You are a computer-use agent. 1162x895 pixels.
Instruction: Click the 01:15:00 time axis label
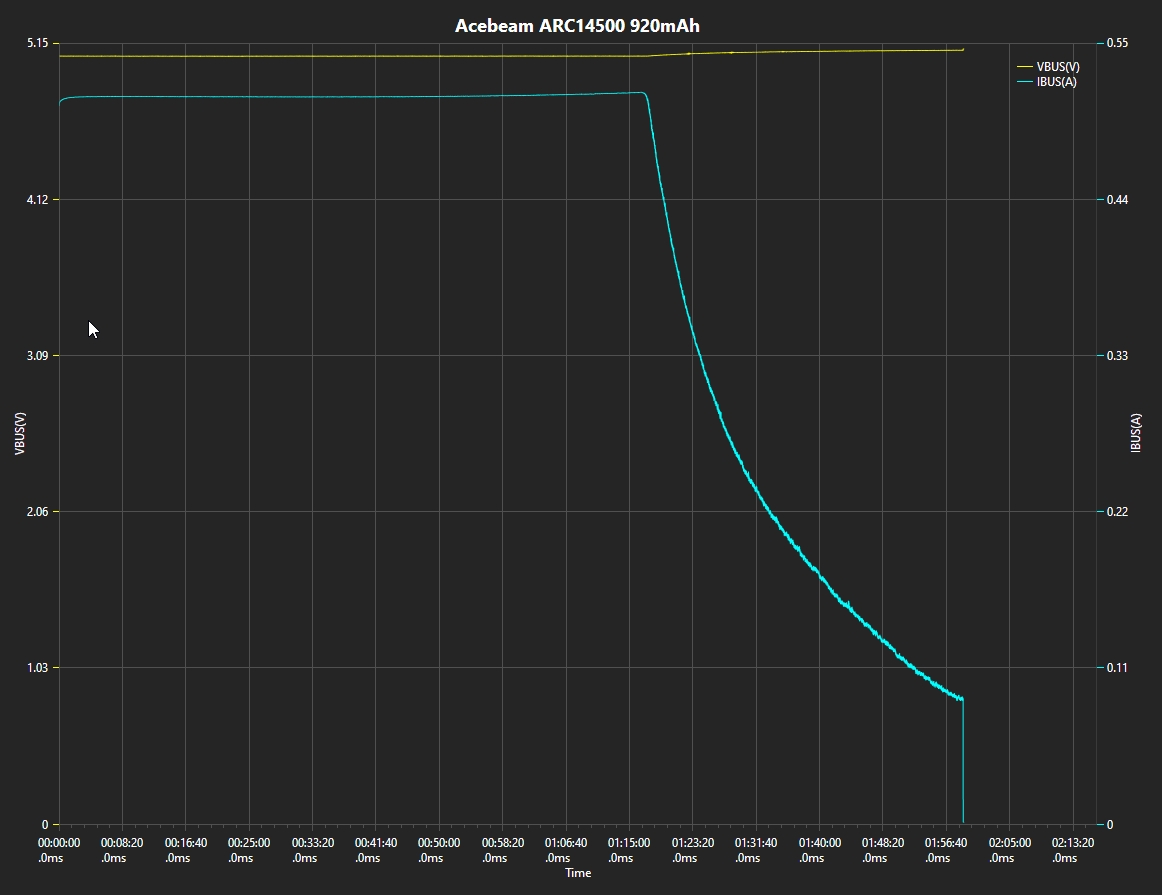(629, 851)
